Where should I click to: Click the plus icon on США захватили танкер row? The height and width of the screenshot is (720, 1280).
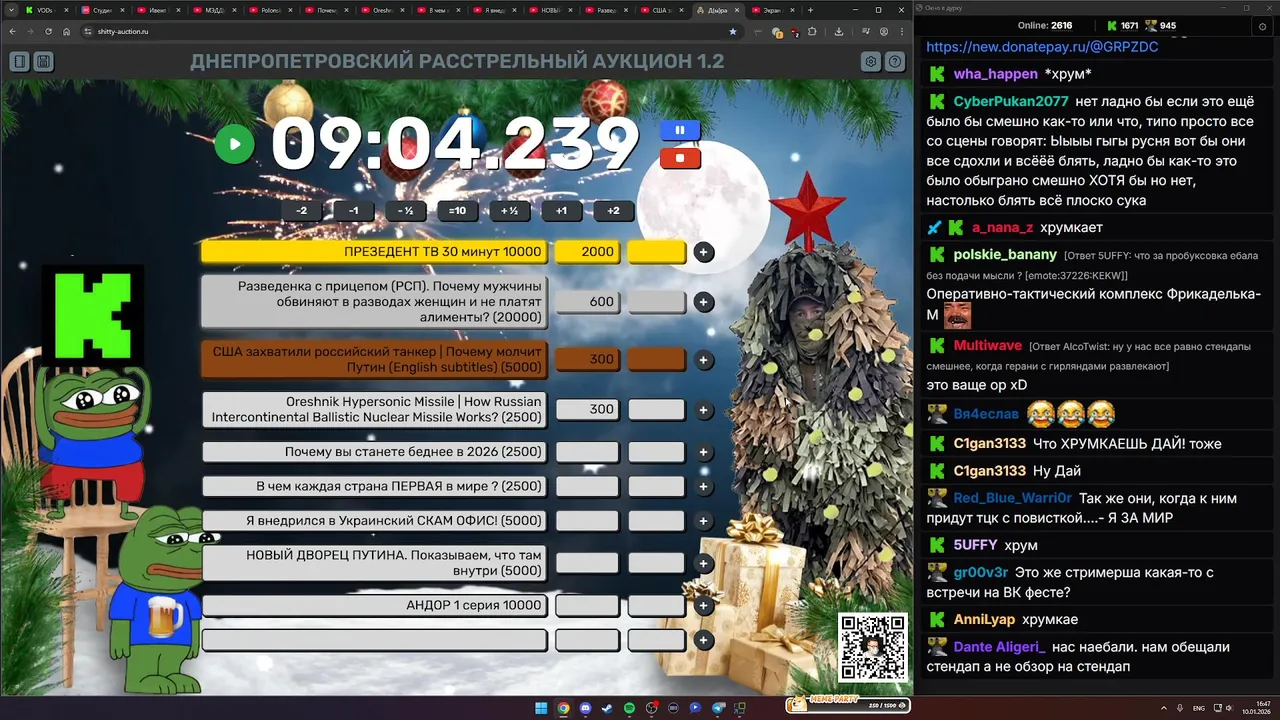coord(704,360)
